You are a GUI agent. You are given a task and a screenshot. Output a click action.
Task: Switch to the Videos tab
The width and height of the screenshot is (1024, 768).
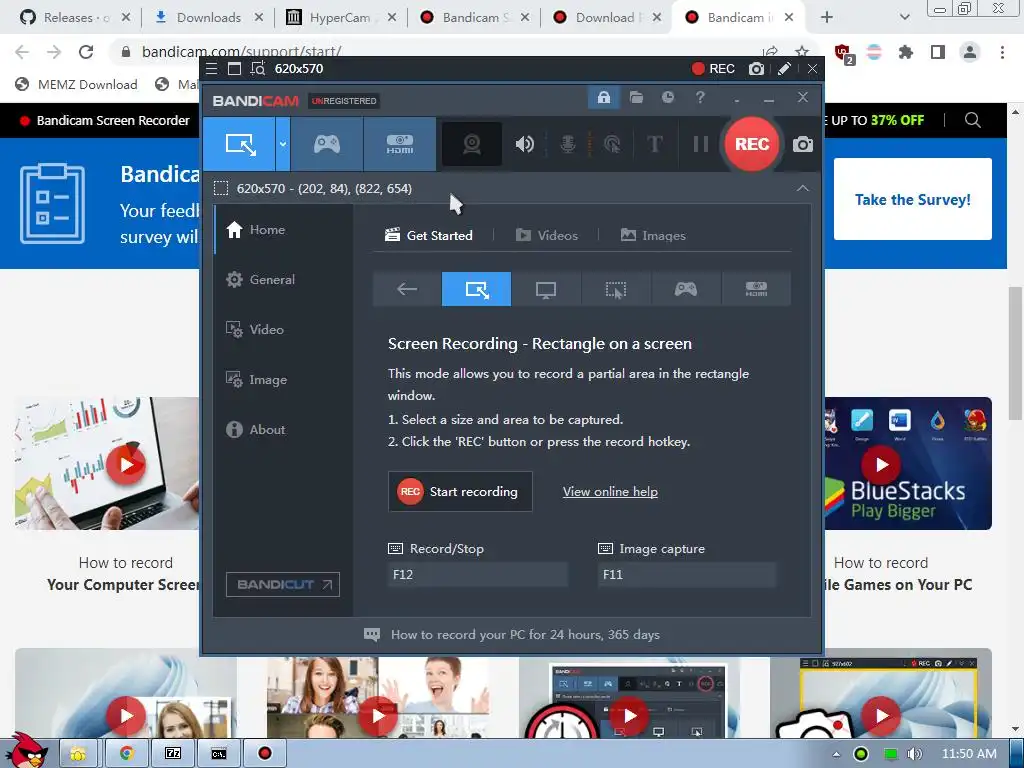pyautogui.click(x=547, y=235)
